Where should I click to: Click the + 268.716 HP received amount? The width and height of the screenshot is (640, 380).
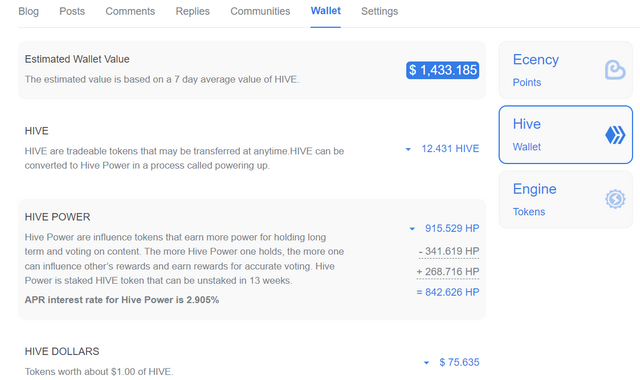click(448, 271)
